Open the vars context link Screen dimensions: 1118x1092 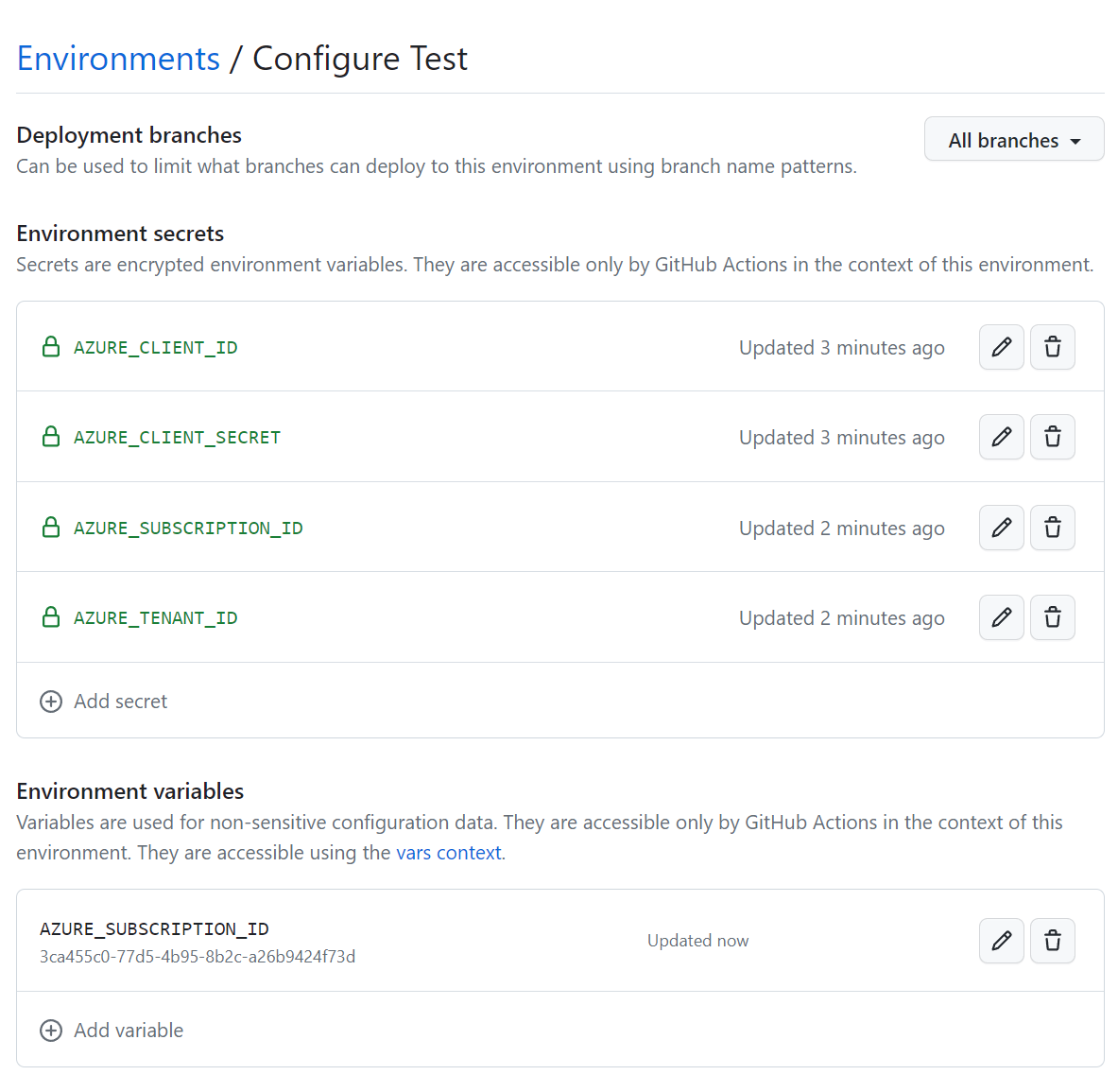(449, 853)
